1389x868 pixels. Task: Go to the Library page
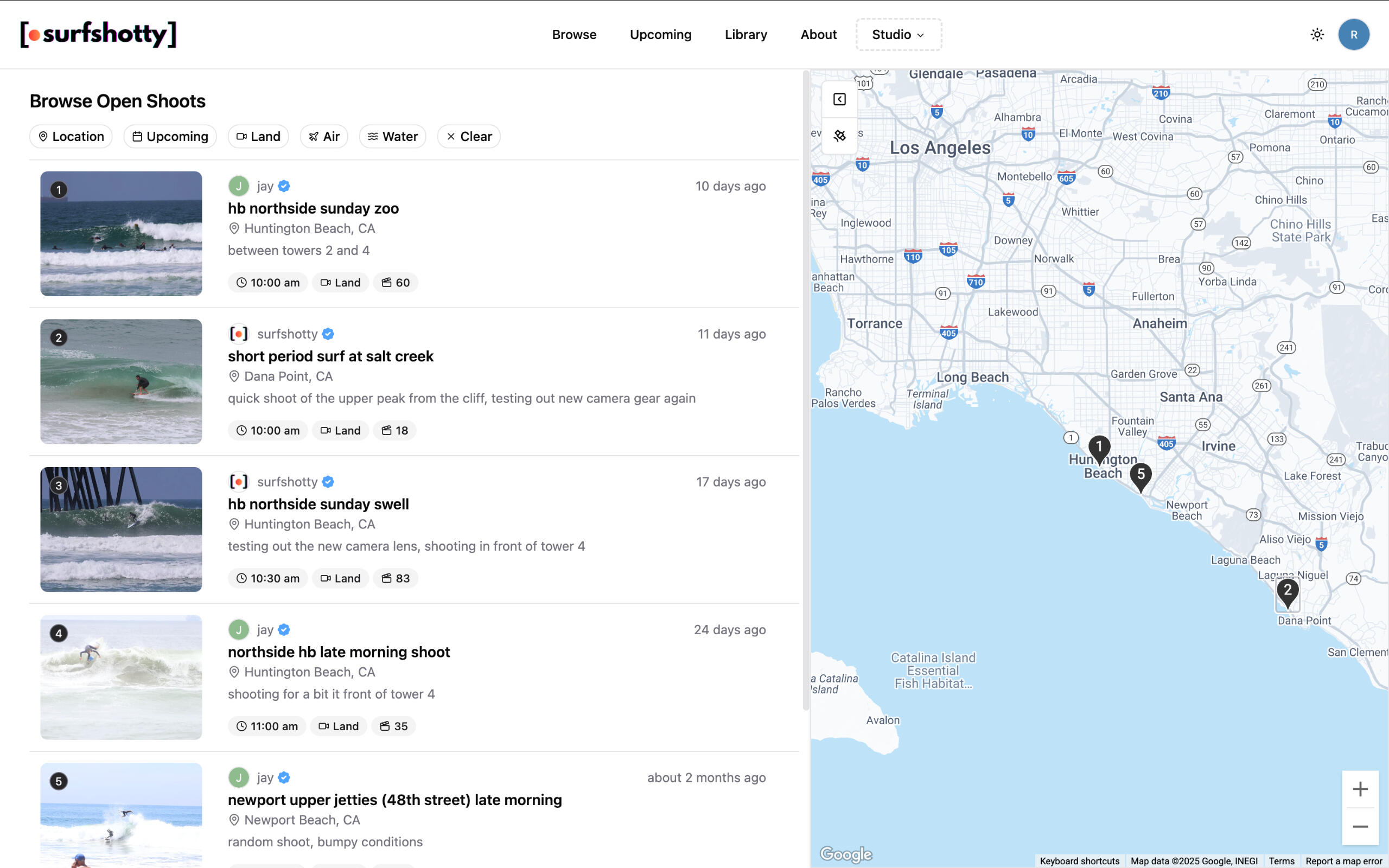click(x=746, y=34)
